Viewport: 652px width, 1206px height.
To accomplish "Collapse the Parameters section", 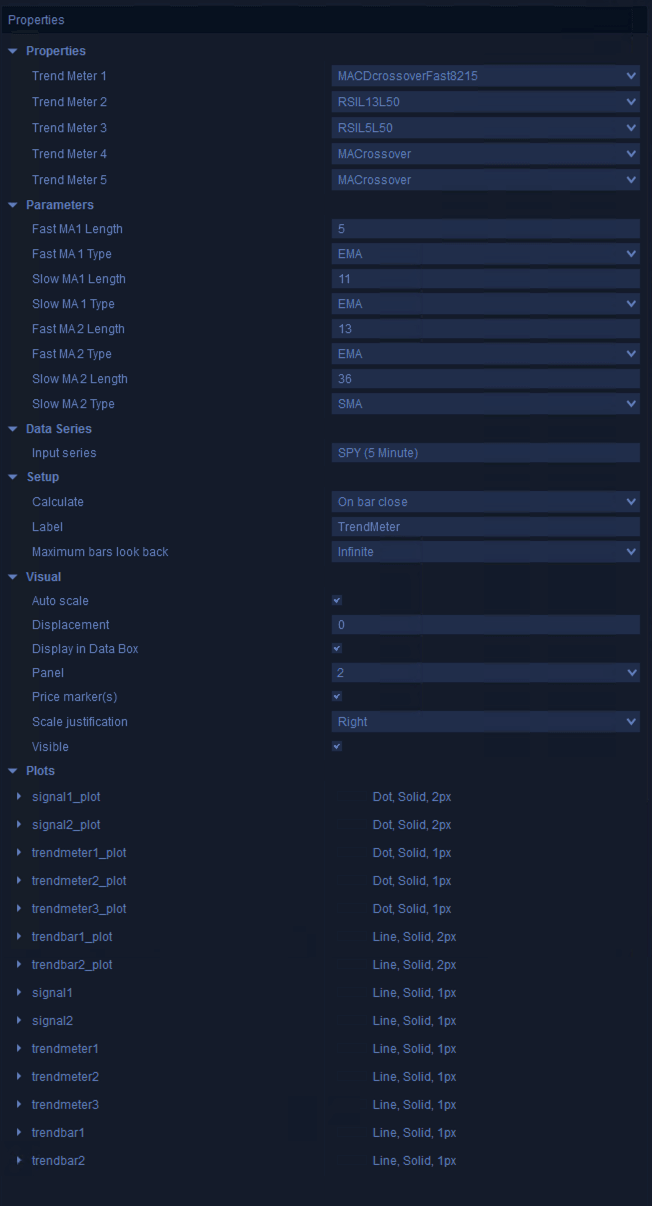I will tap(13, 205).
